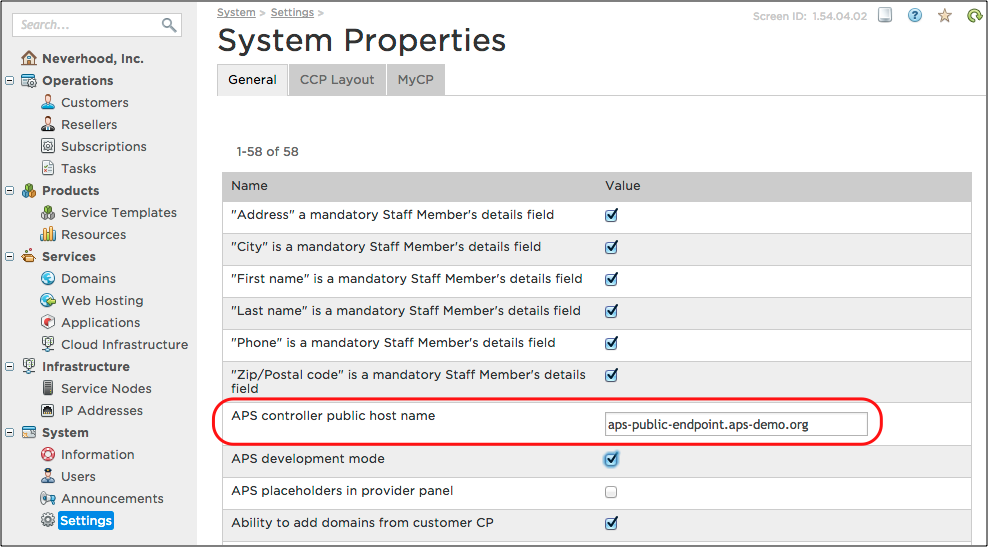
Task: Click the Settings breadcrumb link
Action: [291, 13]
